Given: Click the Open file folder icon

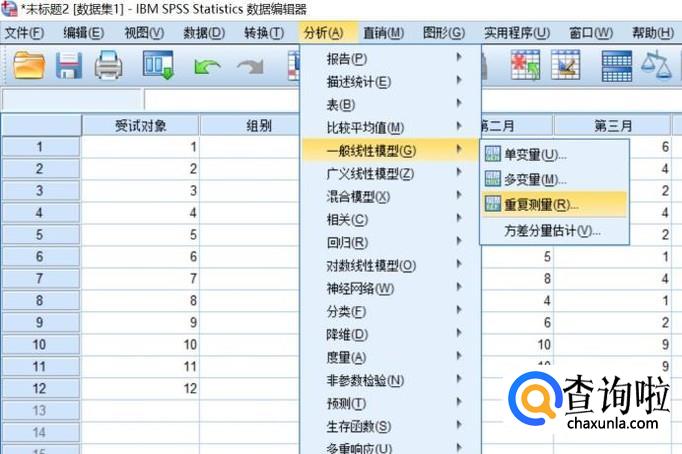Looking at the screenshot, I should (x=30, y=66).
